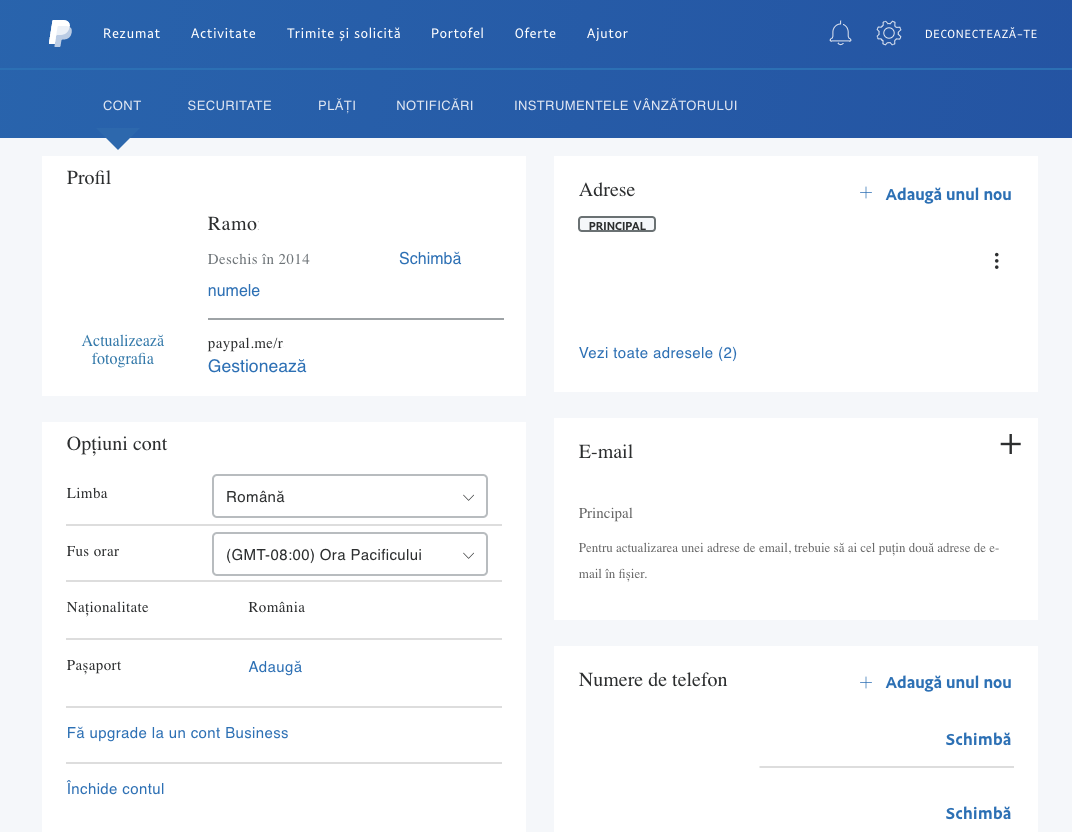
Task: Click the plus icon in the E-mail section
Action: point(1010,444)
